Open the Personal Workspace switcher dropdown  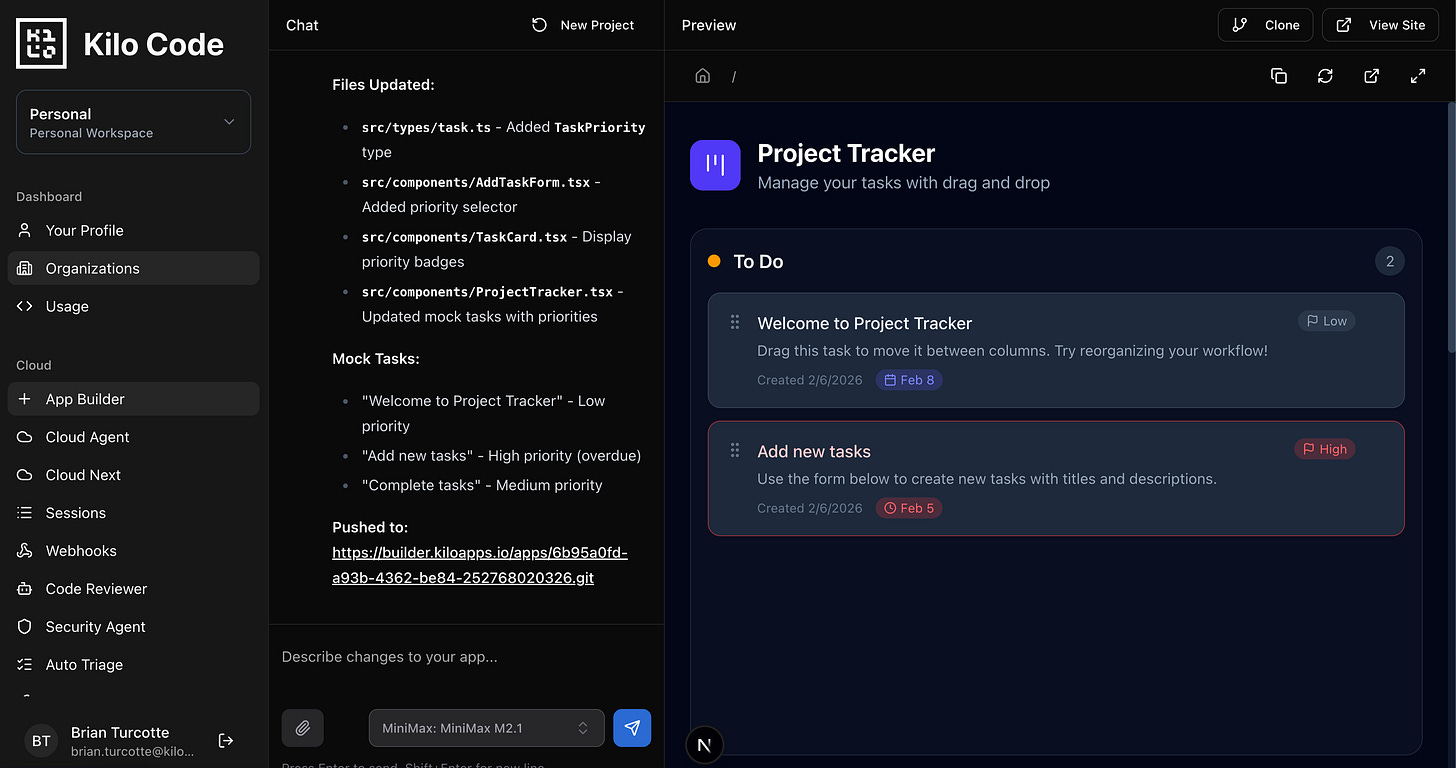click(x=133, y=122)
